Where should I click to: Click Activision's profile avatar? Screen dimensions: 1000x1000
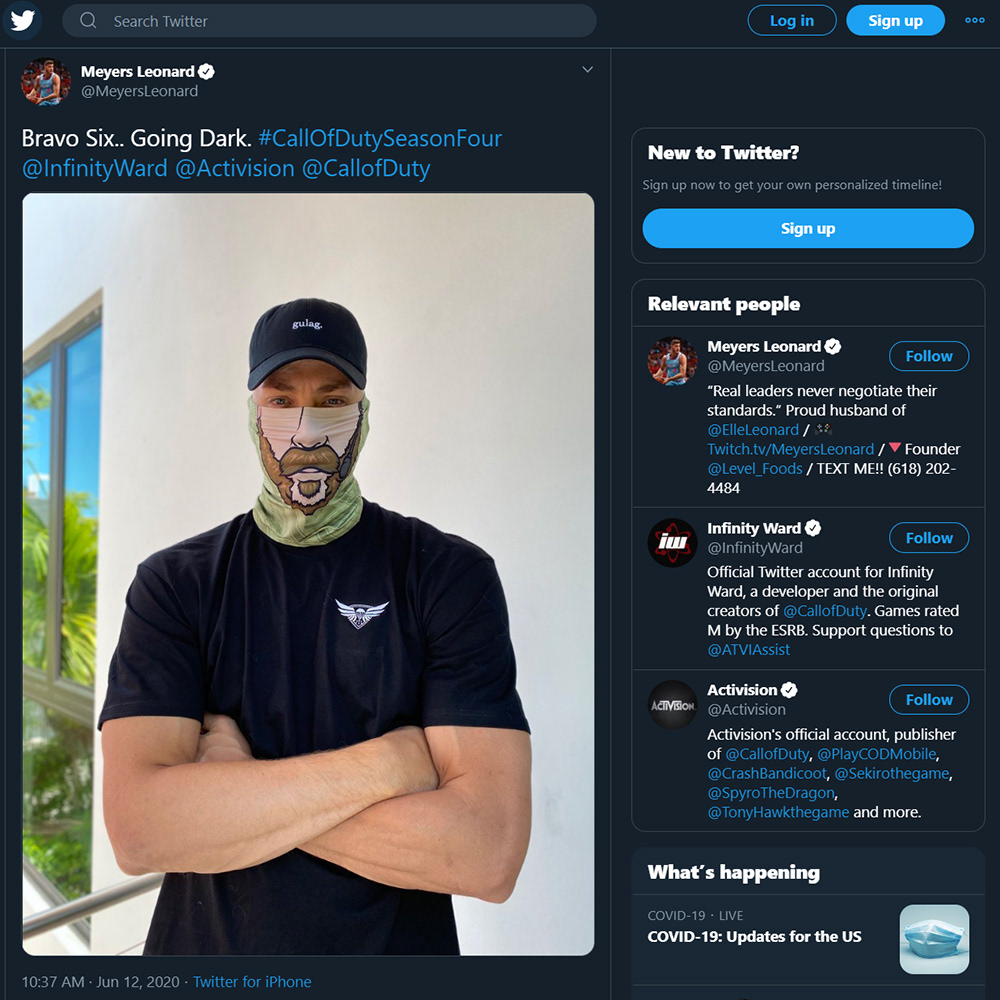click(x=672, y=705)
